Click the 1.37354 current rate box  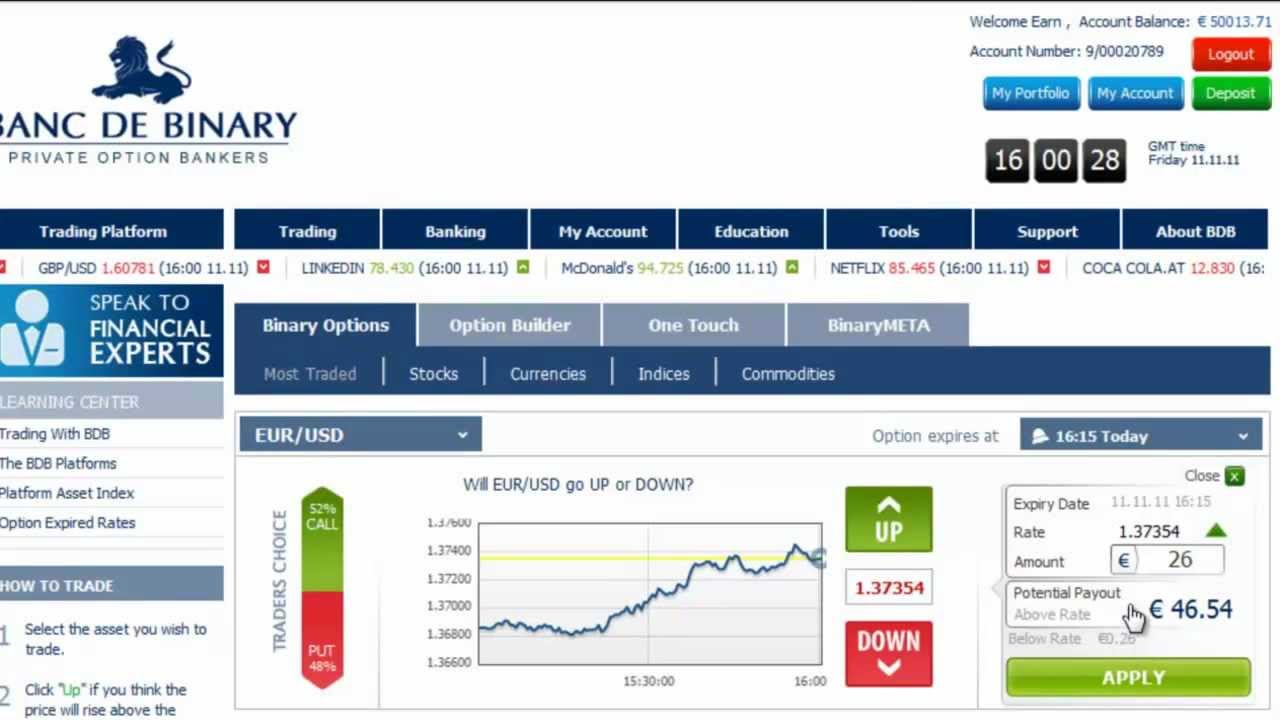tap(889, 587)
